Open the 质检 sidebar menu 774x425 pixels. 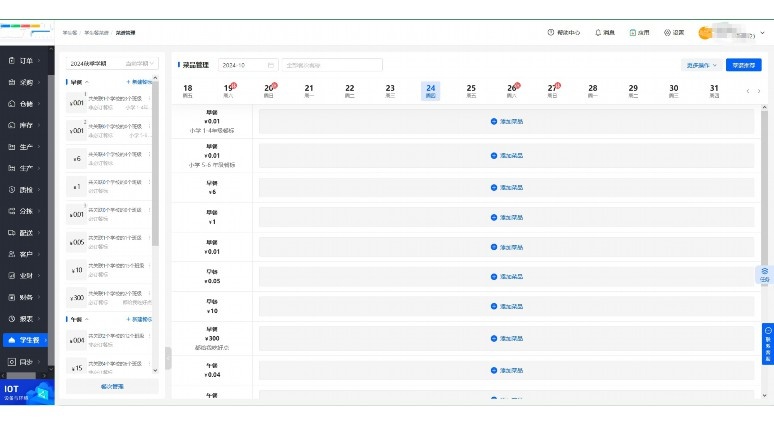tap(25, 190)
